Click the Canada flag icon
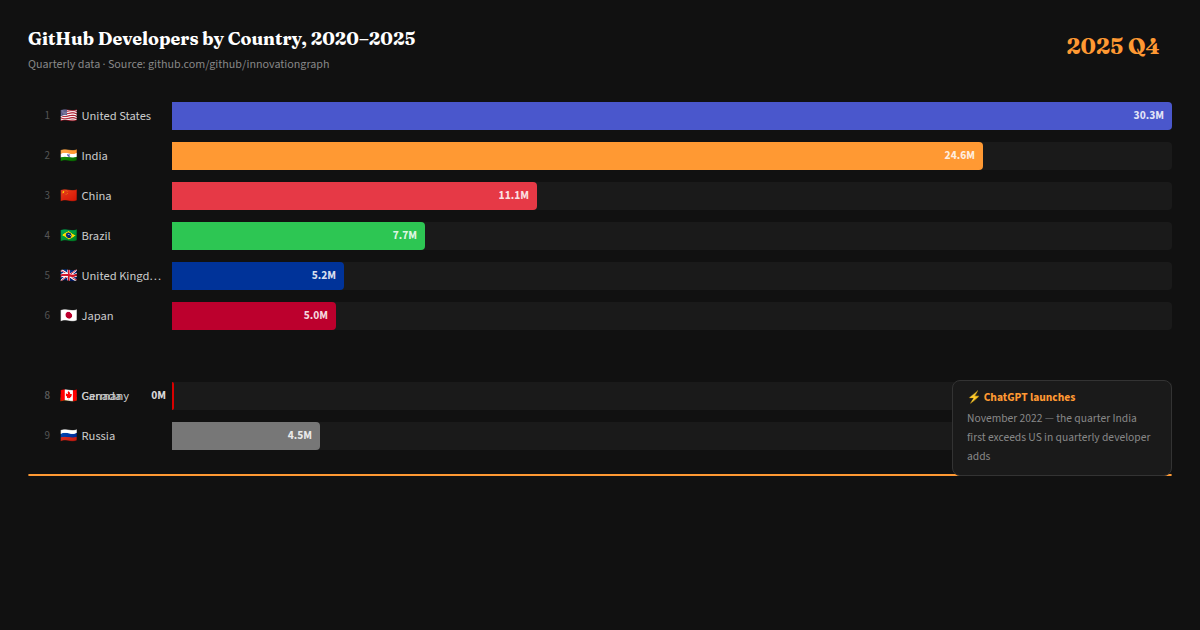1200x630 pixels. click(68, 396)
